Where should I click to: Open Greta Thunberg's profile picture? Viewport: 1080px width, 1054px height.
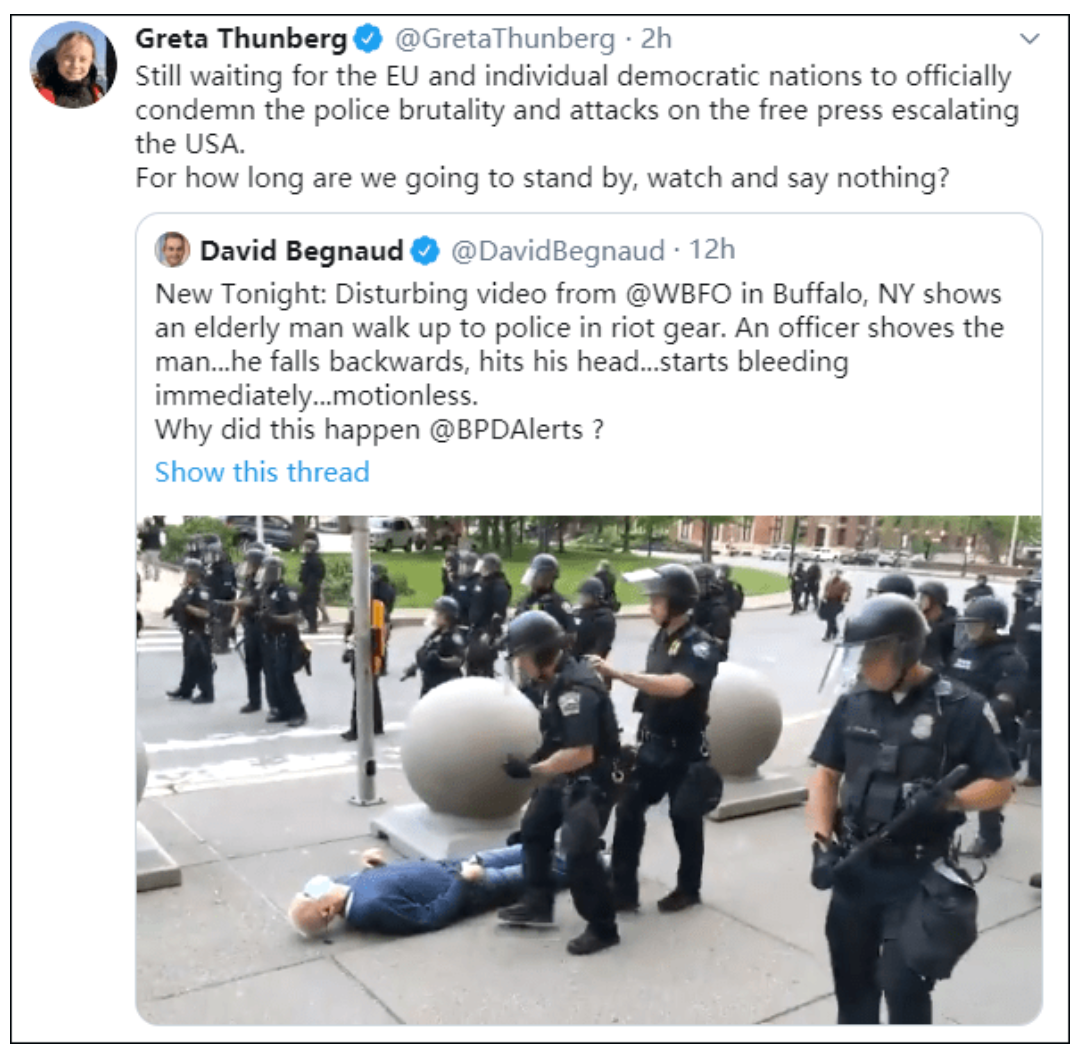click(x=73, y=65)
